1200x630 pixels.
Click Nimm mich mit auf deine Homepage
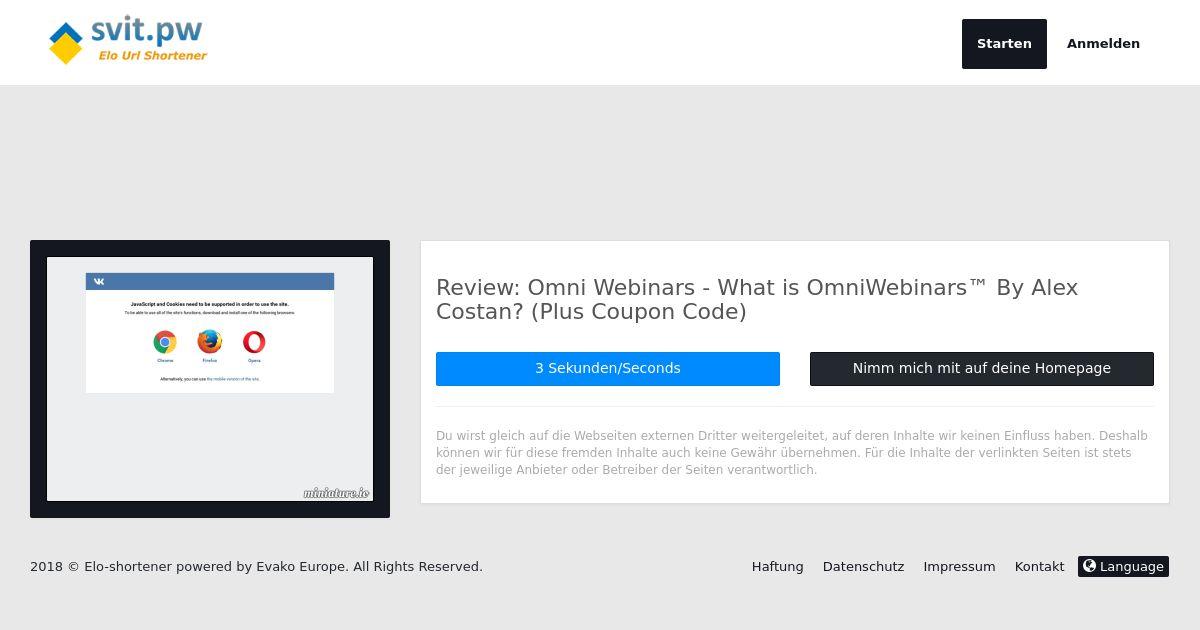coord(982,368)
